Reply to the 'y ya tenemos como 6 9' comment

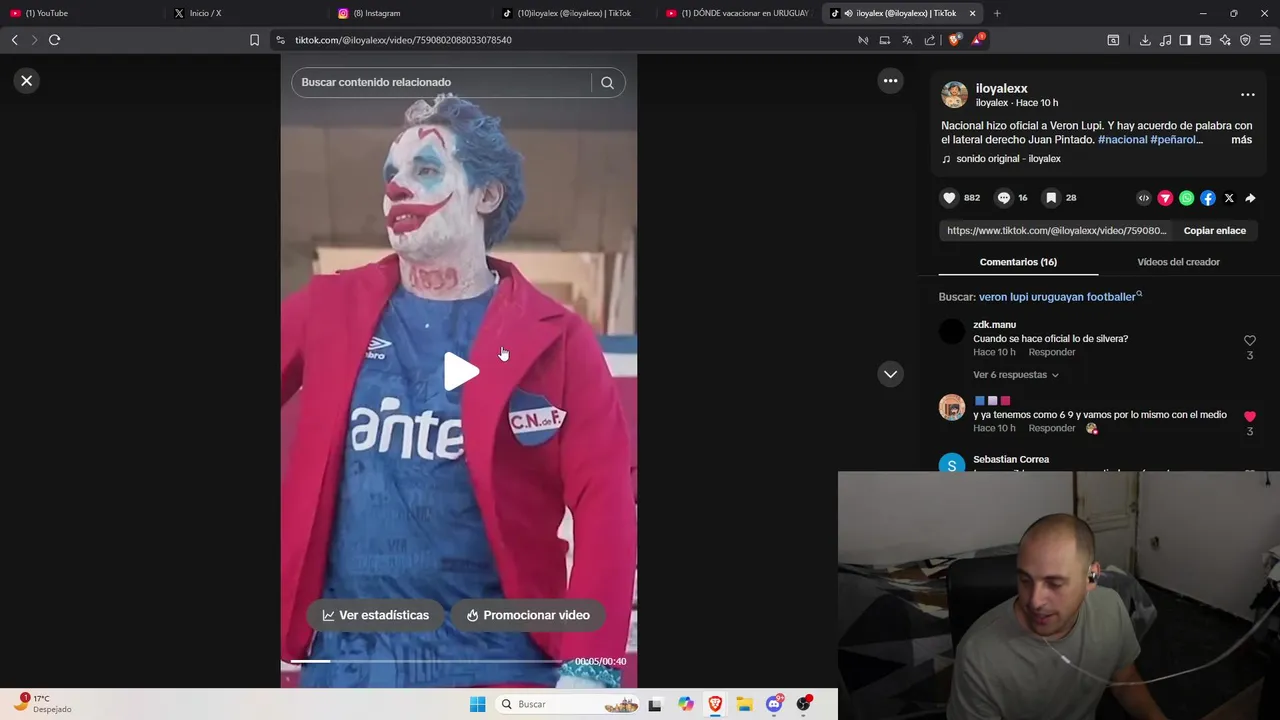pyautogui.click(x=1052, y=428)
